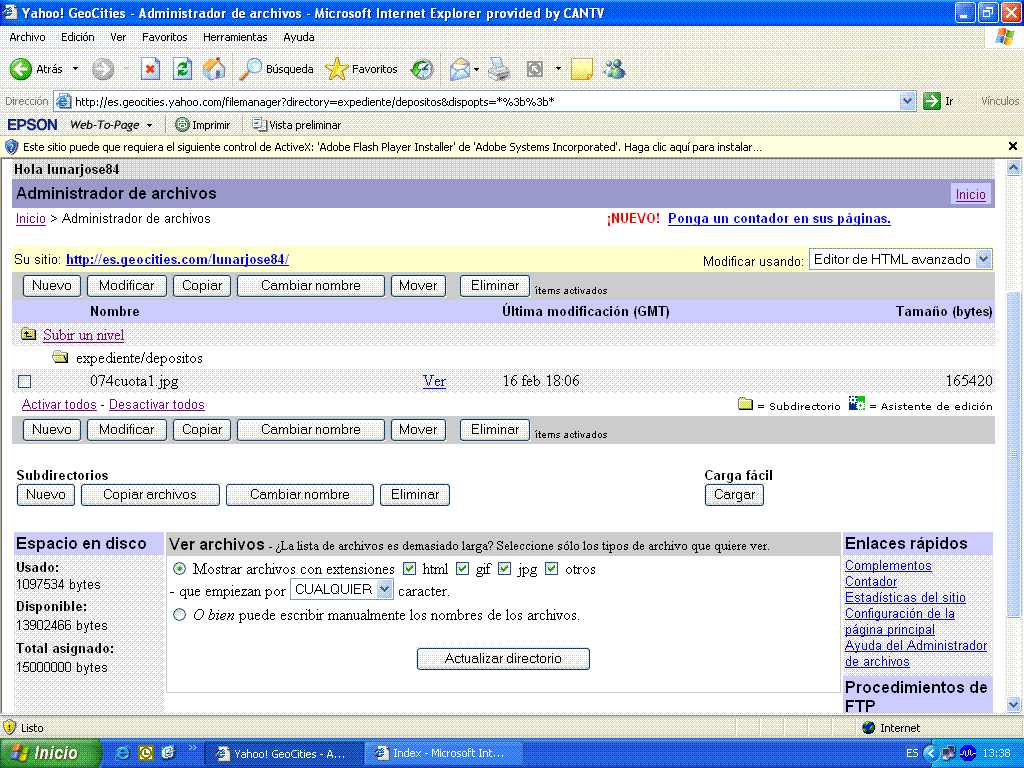This screenshot has height=768, width=1024.
Task: Click in the address URL field
Action: tap(486, 101)
